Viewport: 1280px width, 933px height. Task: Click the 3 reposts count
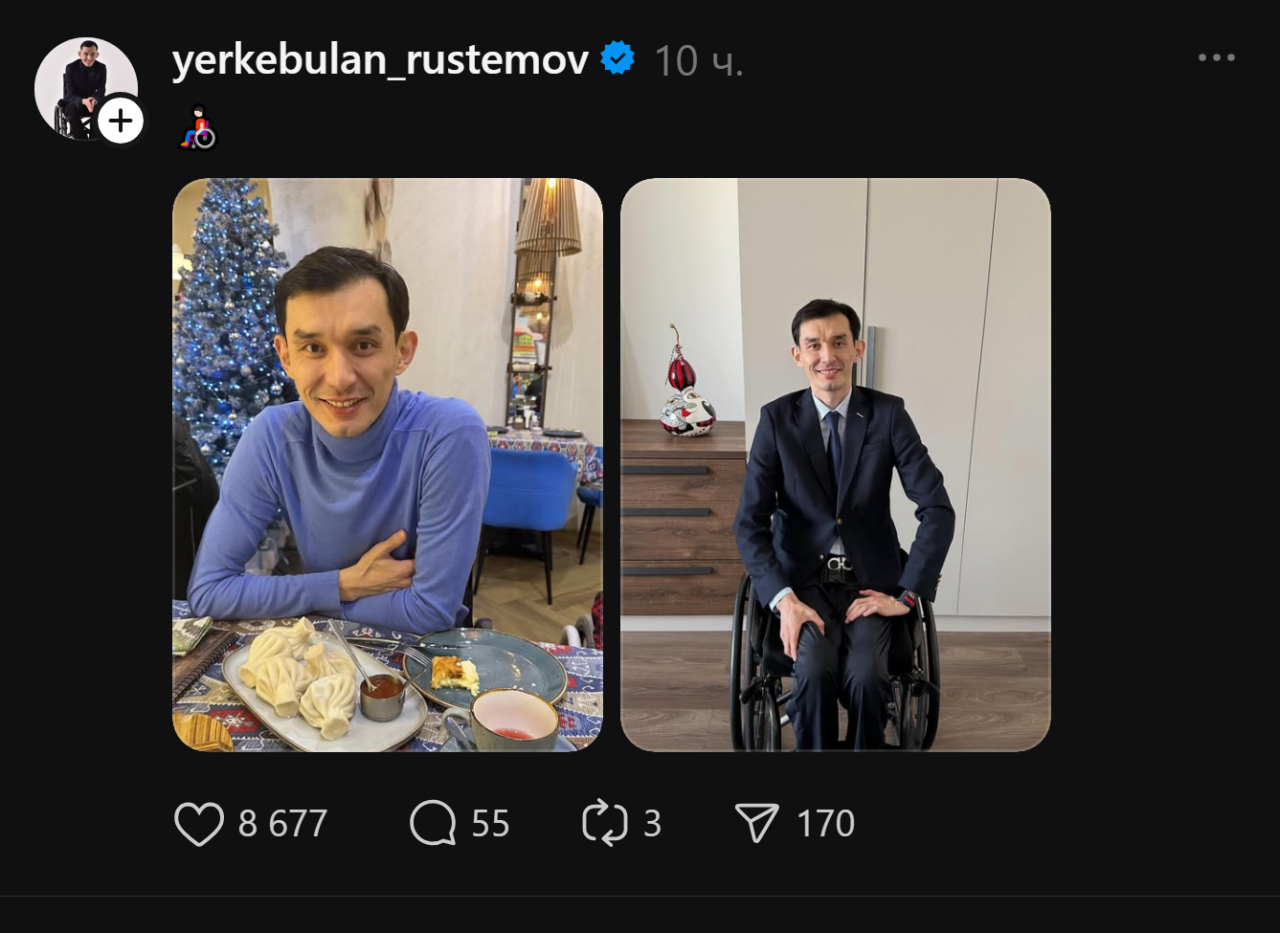tap(655, 822)
